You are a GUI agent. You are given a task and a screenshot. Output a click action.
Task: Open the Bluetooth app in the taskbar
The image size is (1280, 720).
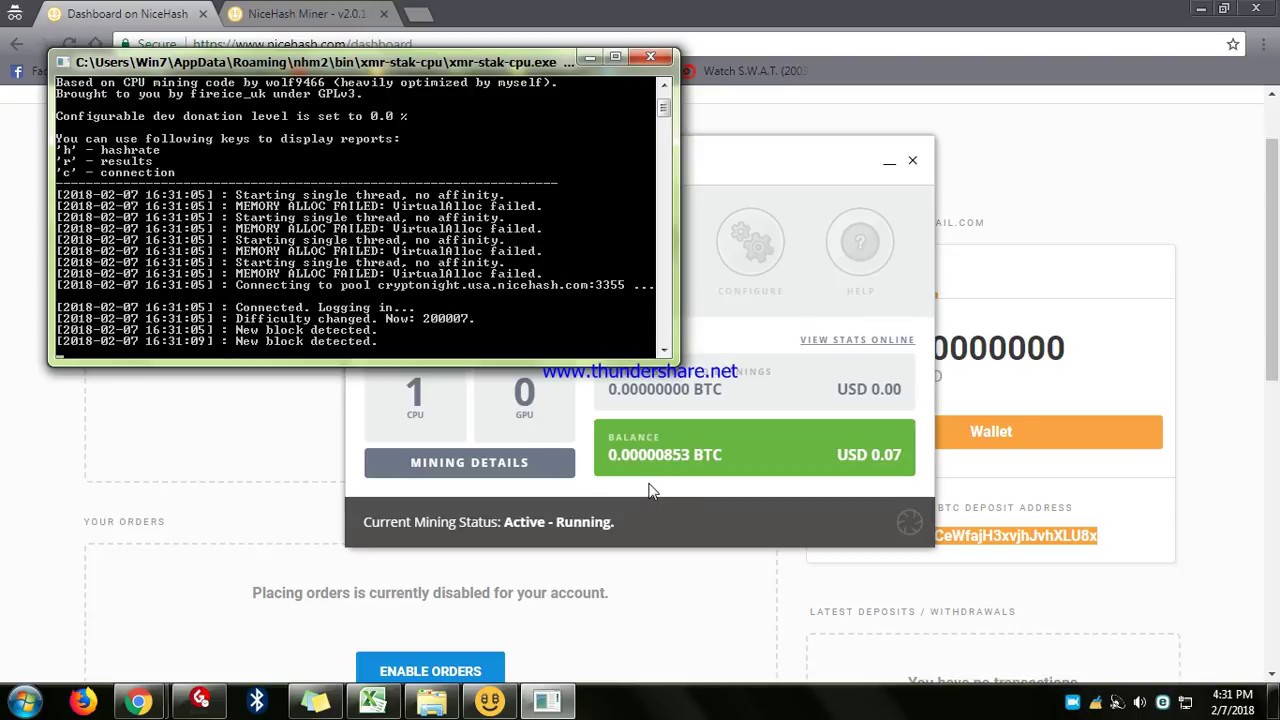pos(257,701)
